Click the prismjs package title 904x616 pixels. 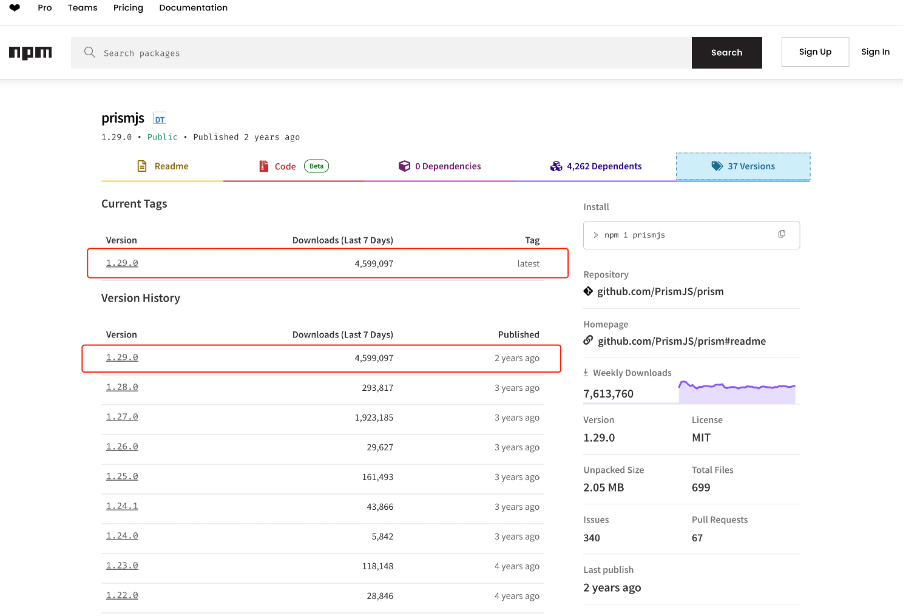click(123, 118)
